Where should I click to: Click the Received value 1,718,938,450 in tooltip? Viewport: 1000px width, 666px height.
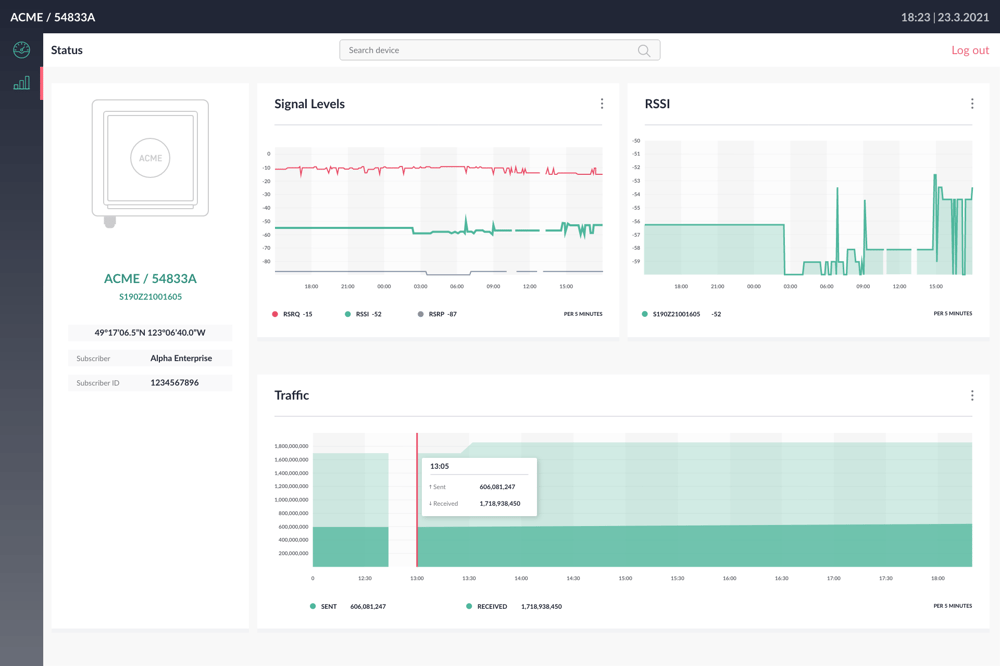click(500, 503)
